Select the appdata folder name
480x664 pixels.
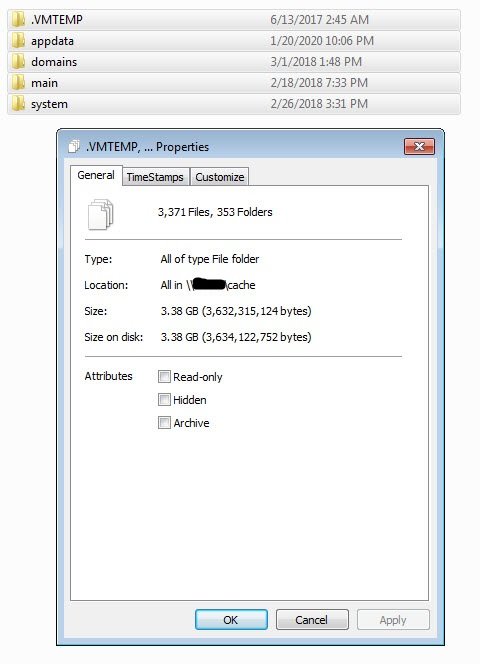tap(53, 41)
